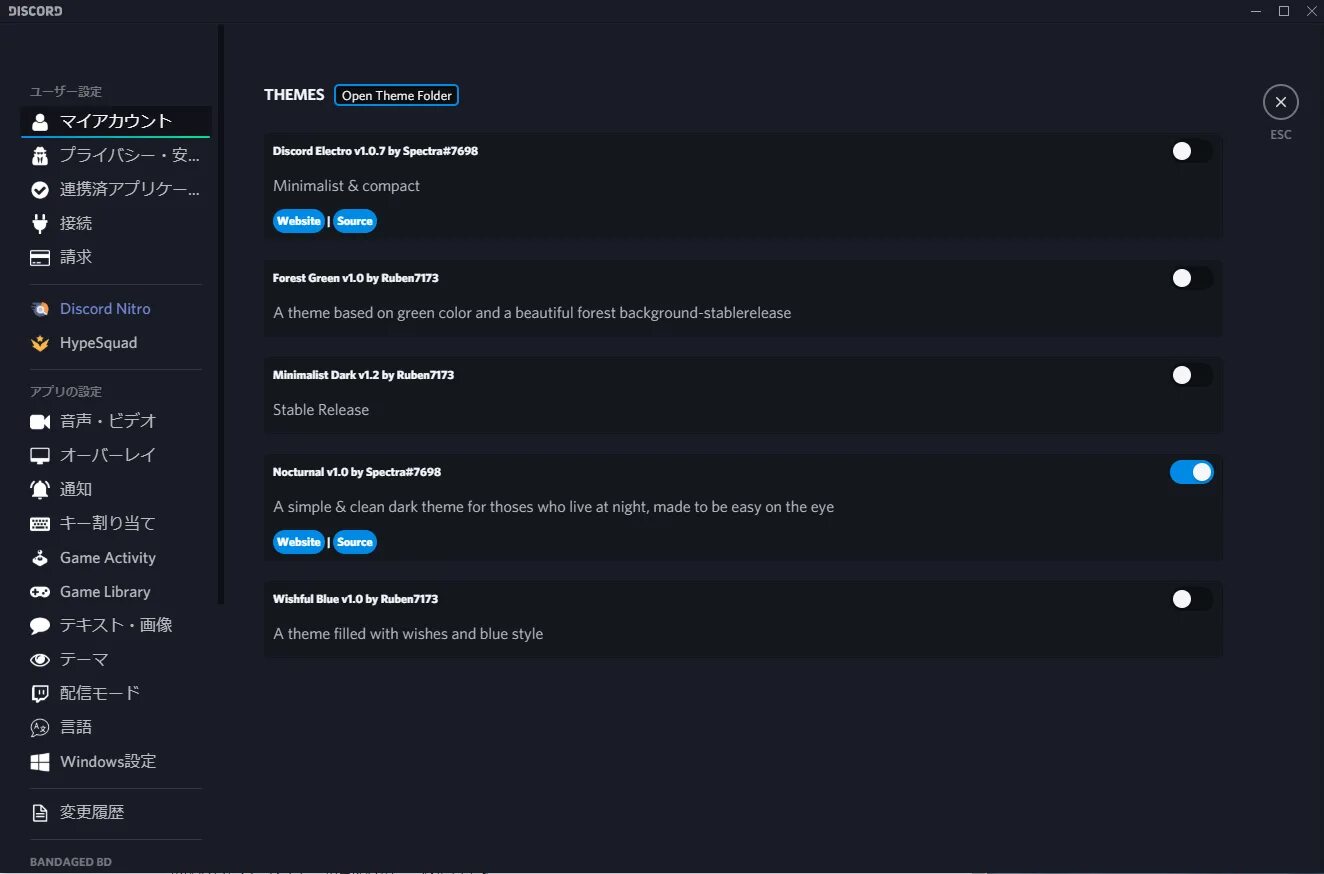Open the Discord Nitro page
The width and height of the screenshot is (1324, 874).
coord(116,309)
